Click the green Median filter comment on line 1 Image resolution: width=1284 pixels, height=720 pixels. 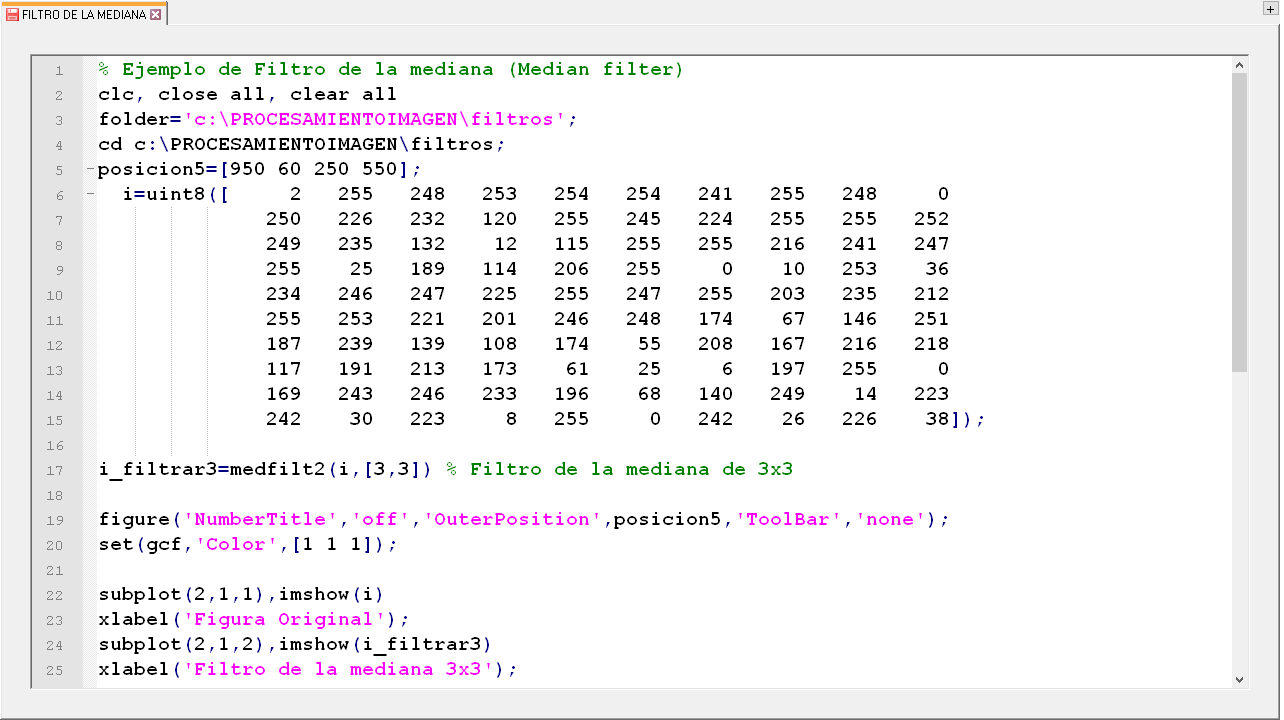[390, 69]
